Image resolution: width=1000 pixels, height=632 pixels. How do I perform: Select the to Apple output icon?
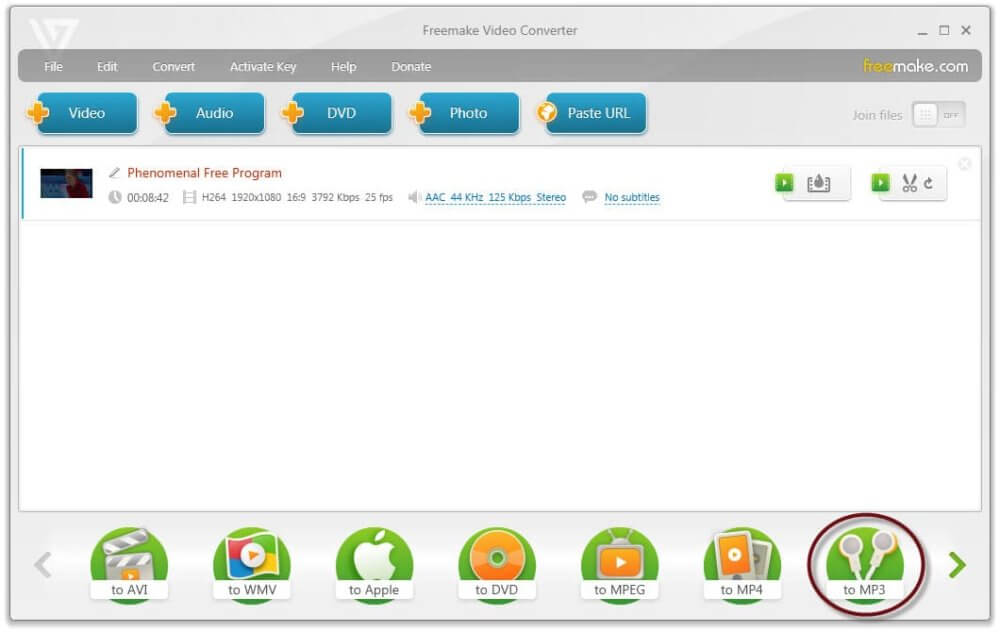point(374,564)
